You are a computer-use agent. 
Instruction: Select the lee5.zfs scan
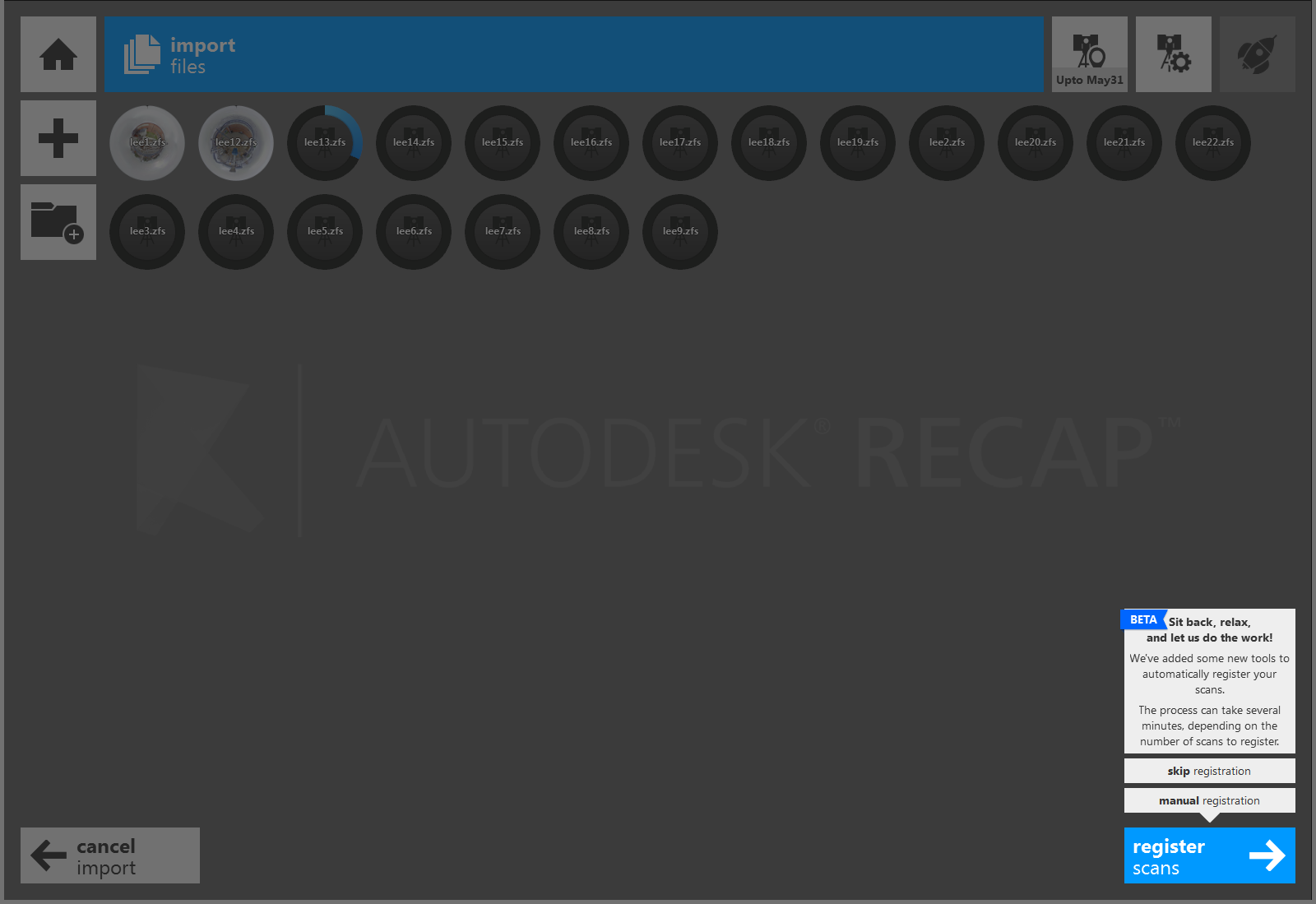(x=325, y=232)
